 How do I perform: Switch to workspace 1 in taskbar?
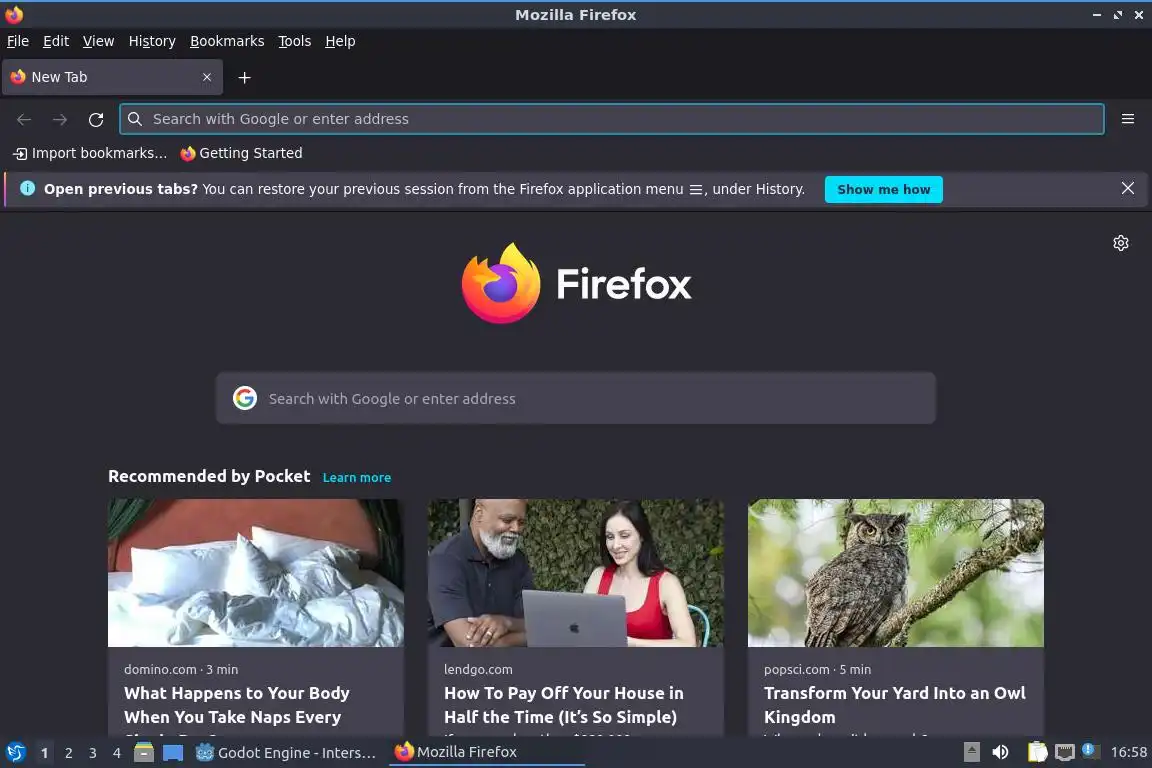(x=44, y=753)
